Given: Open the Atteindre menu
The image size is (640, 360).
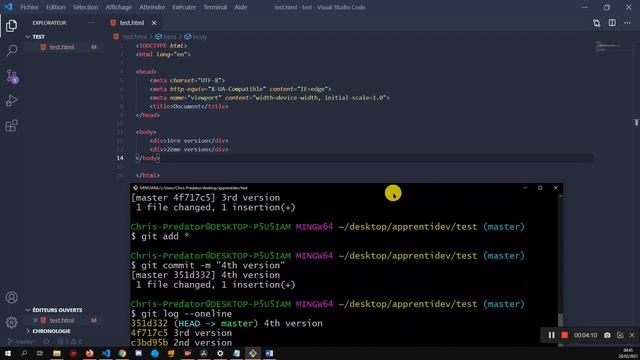Looking at the screenshot, I should (x=152, y=7).
